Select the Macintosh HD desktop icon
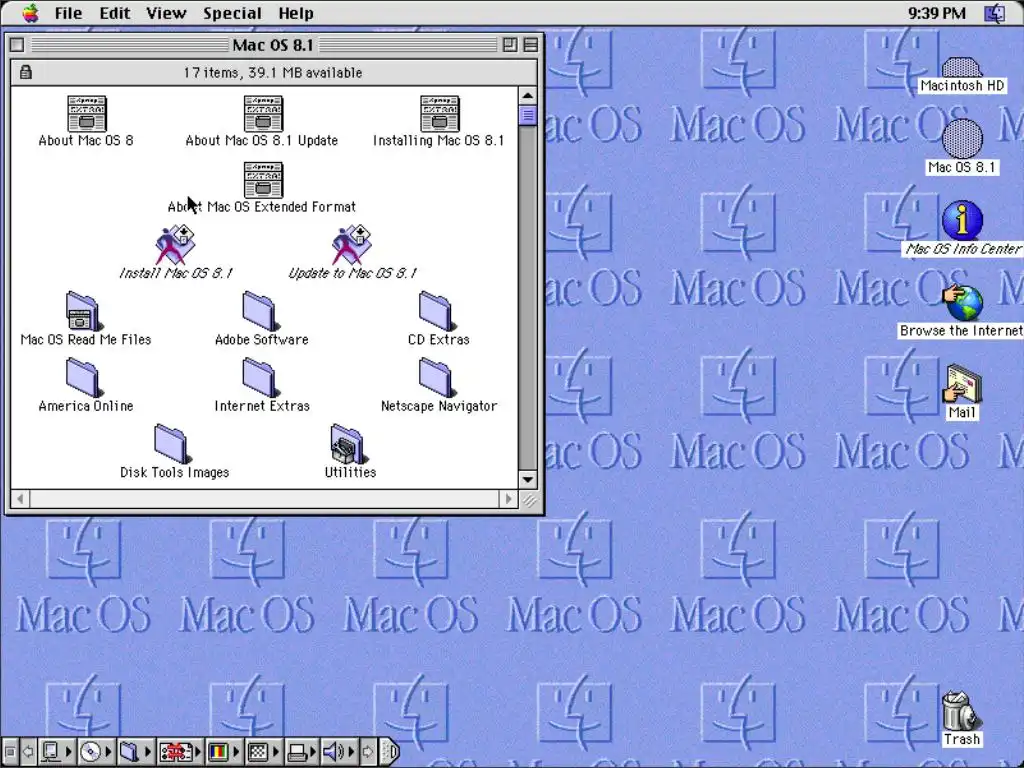The height and width of the screenshot is (768, 1024). click(961, 68)
